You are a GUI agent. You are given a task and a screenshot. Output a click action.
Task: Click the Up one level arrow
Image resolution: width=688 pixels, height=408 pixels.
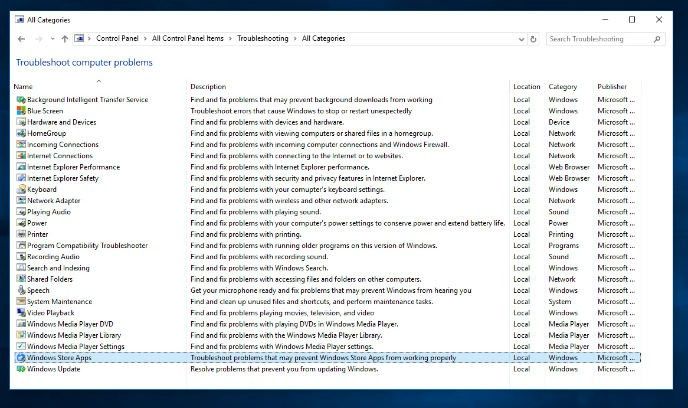click(x=65, y=39)
